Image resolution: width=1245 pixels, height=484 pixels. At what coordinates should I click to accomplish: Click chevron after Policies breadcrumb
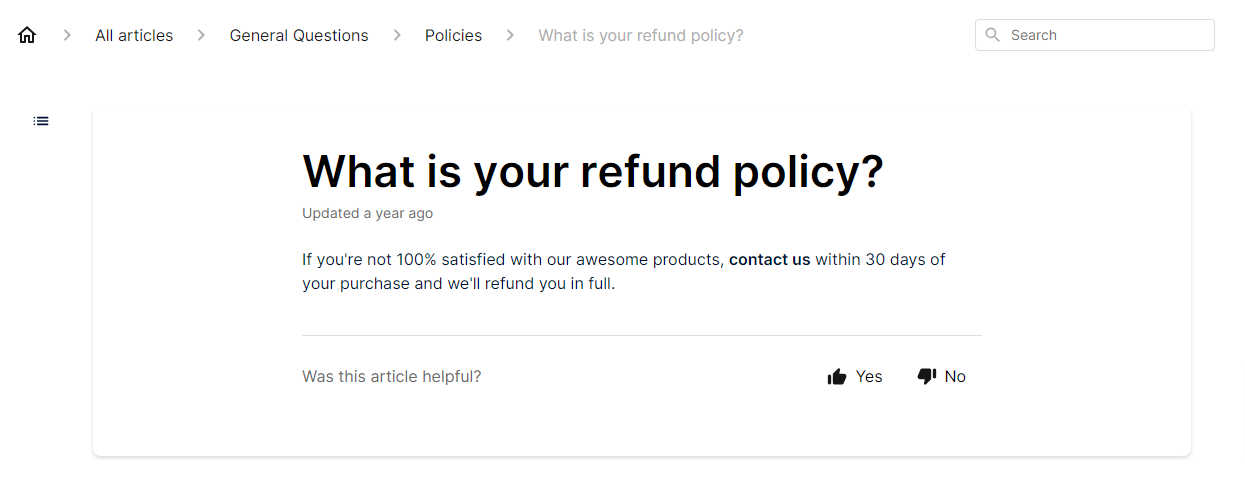point(510,35)
